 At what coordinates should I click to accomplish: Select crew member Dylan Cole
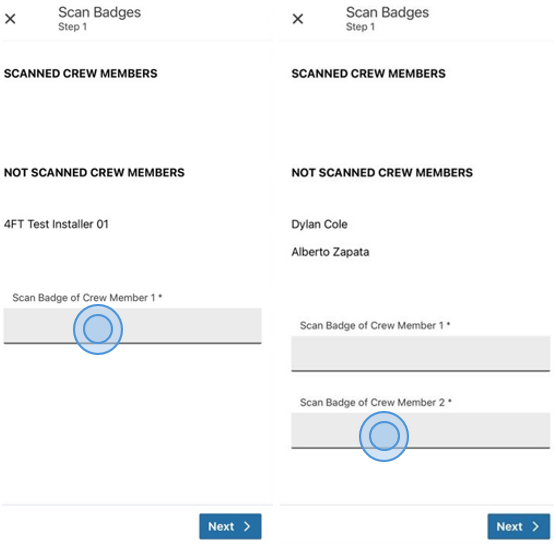(x=319, y=224)
